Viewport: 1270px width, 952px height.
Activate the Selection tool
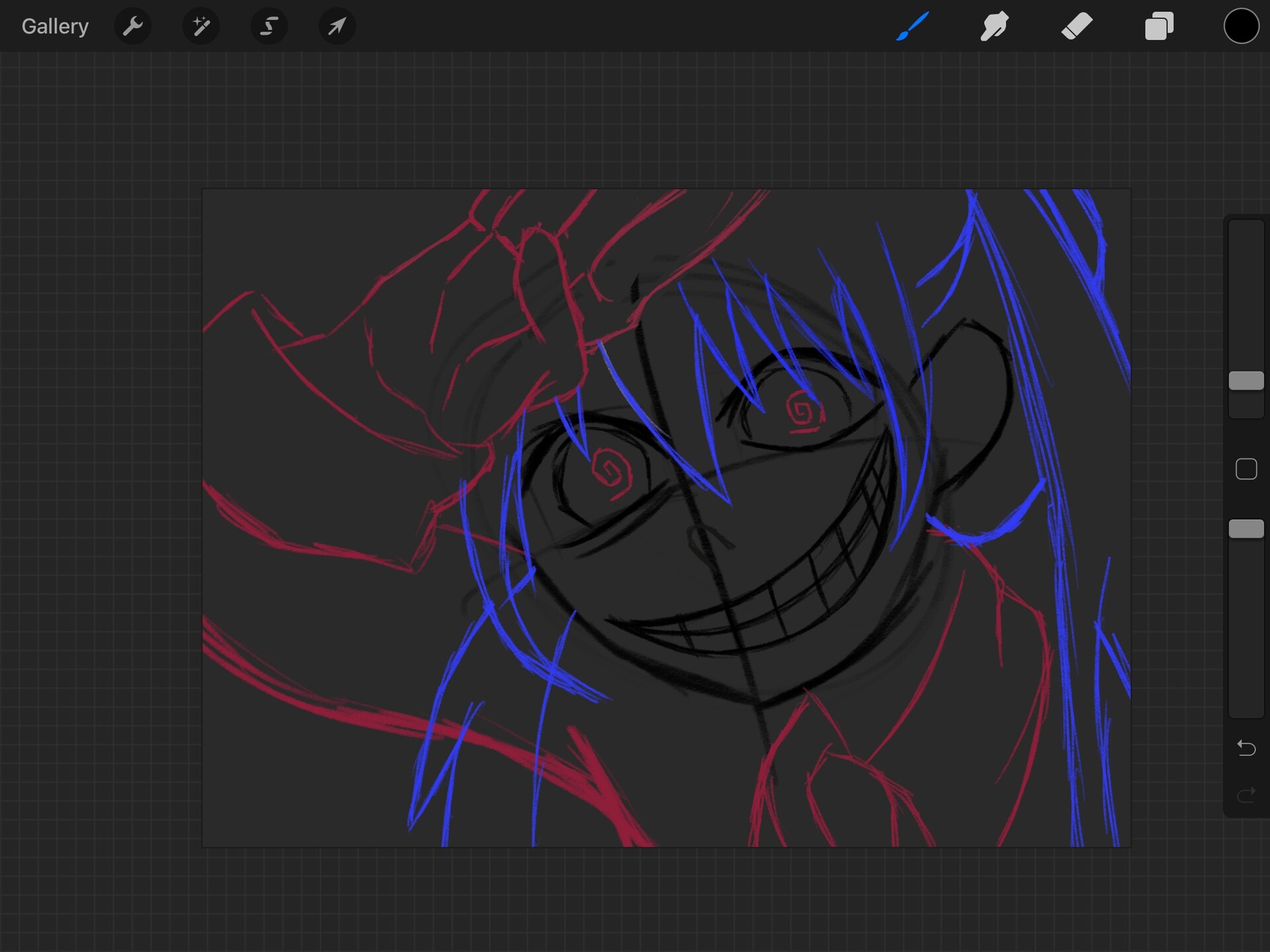click(x=269, y=26)
